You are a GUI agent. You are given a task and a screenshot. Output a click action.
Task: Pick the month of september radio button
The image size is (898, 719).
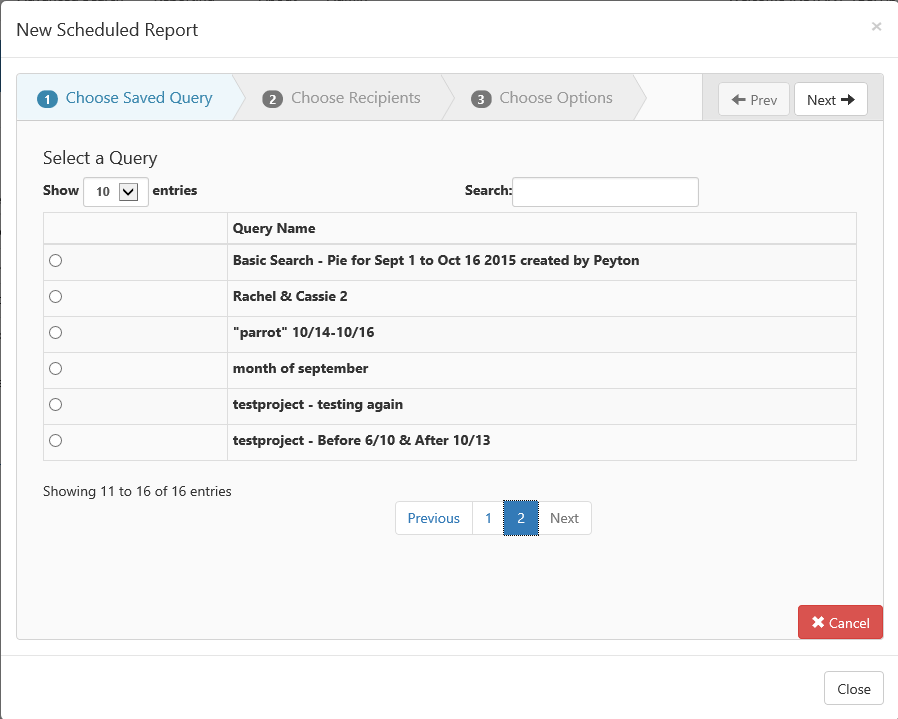pyautogui.click(x=56, y=368)
